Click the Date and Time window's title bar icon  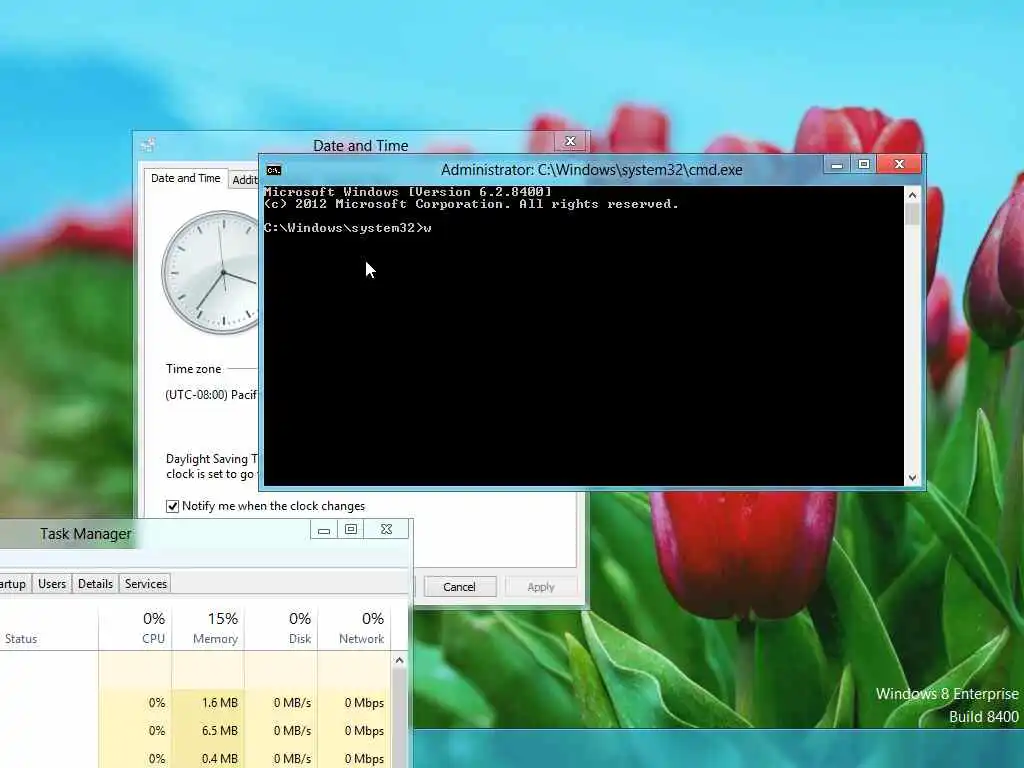click(x=148, y=144)
